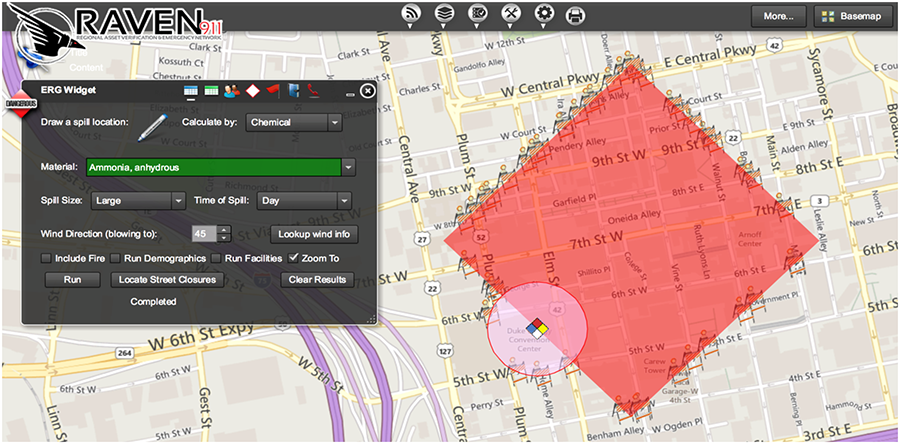This screenshot has width=900, height=444.
Task: Enable the Run Demographics checkbox
Action: 115,259
